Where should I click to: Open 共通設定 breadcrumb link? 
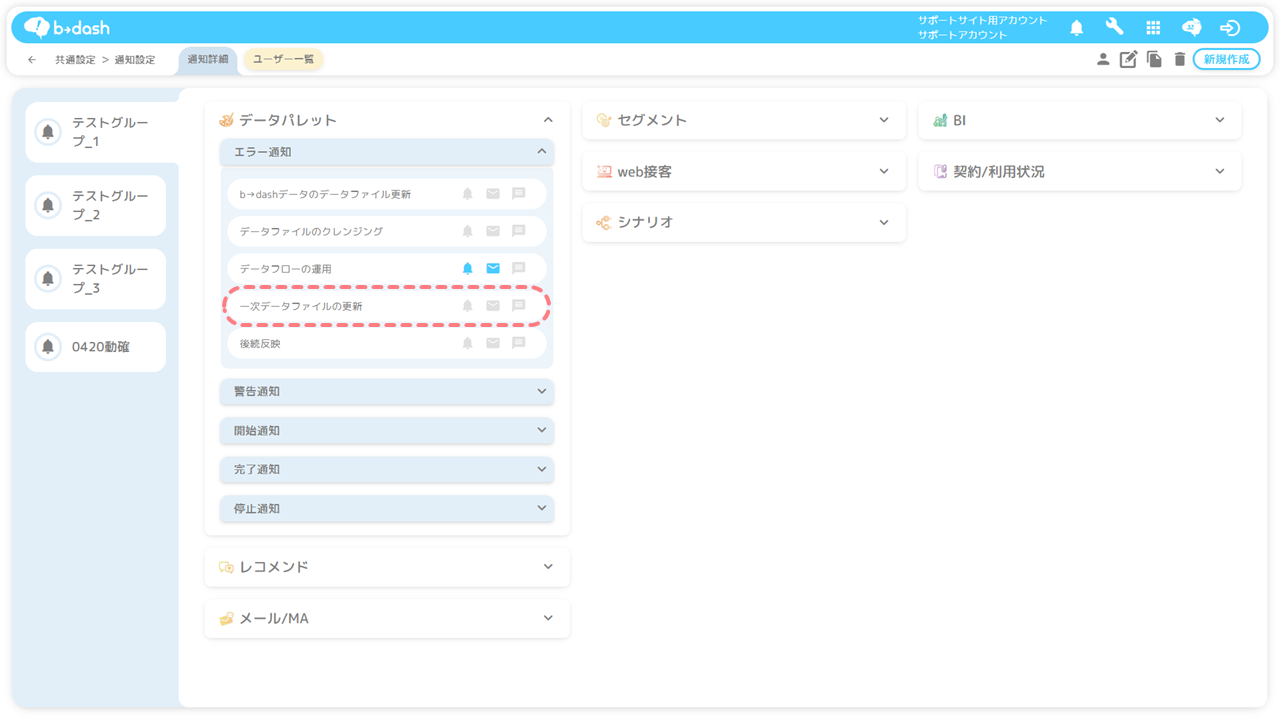coord(75,60)
